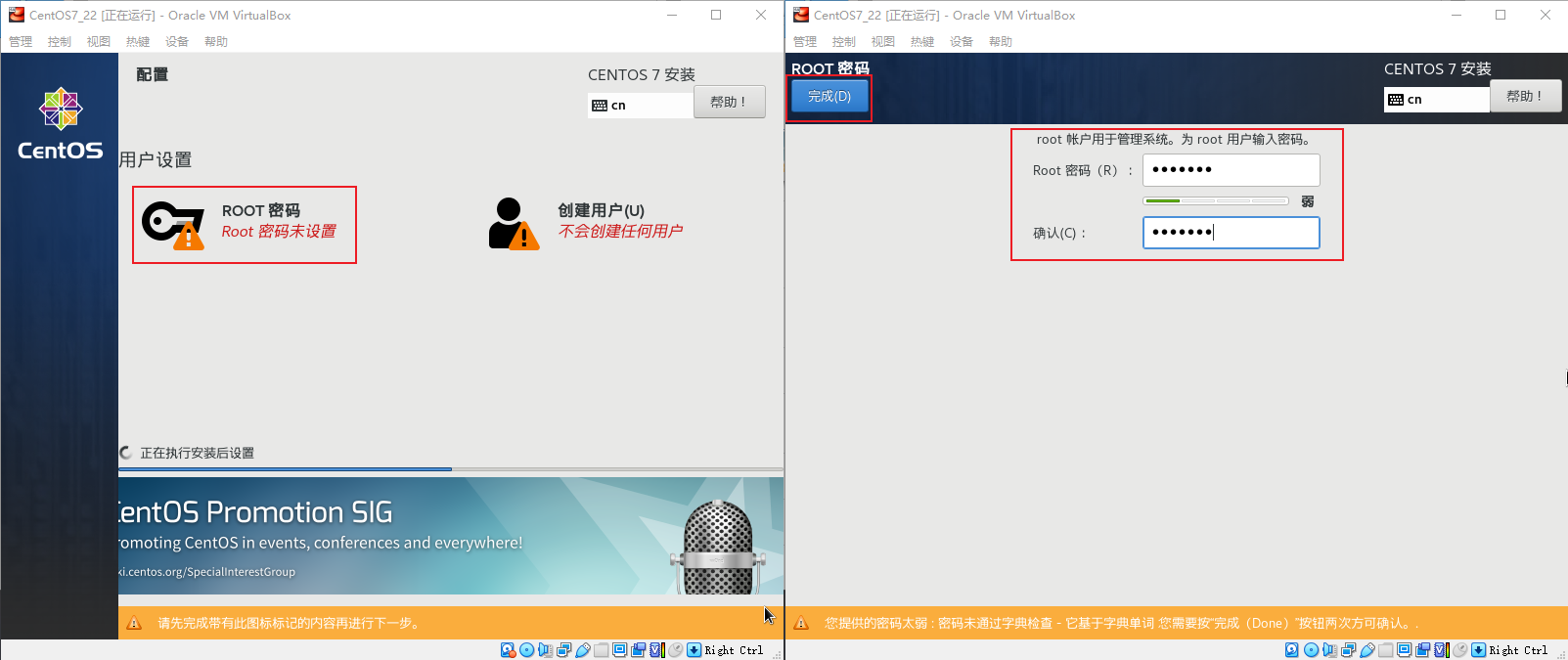This screenshot has height=660, width=1568.
Task: Click warning triangle icon in left window orange bar
Action: click(x=134, y=623)
